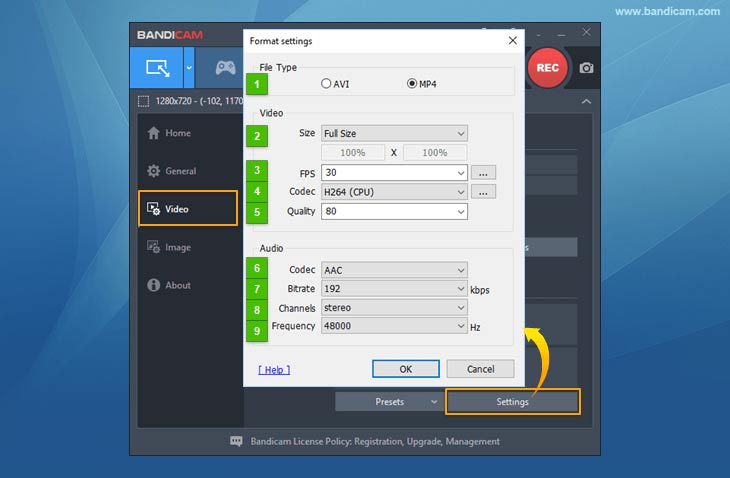Viewport: 730px width, 478px height.
Task: Open the Image tab in the sidebar
Action: [188, 247]
